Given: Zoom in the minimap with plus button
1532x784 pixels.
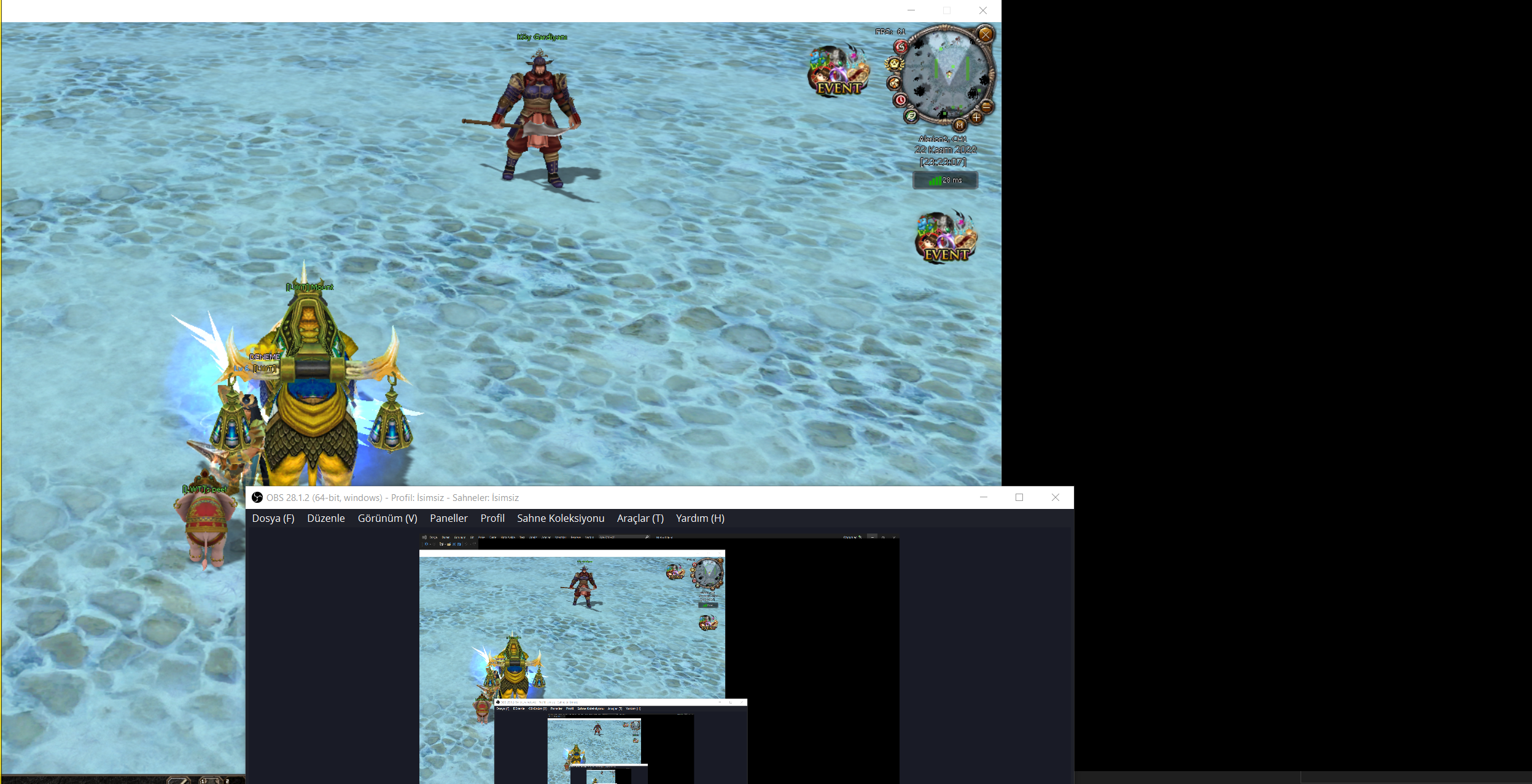Looking at the screenshot, I should pyautogui.click(x=976, y=117).
